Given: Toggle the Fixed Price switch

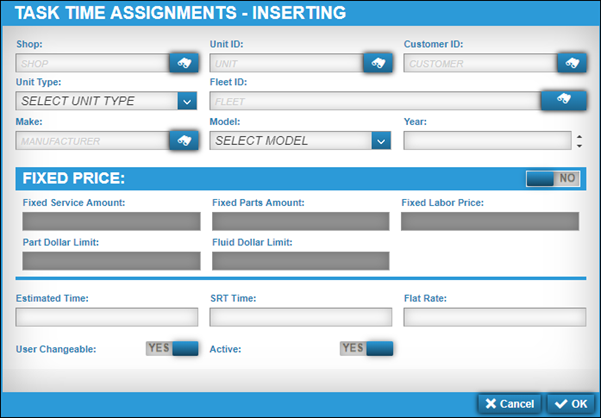Looking at the screenshot, I should click(x=553, y=178).
